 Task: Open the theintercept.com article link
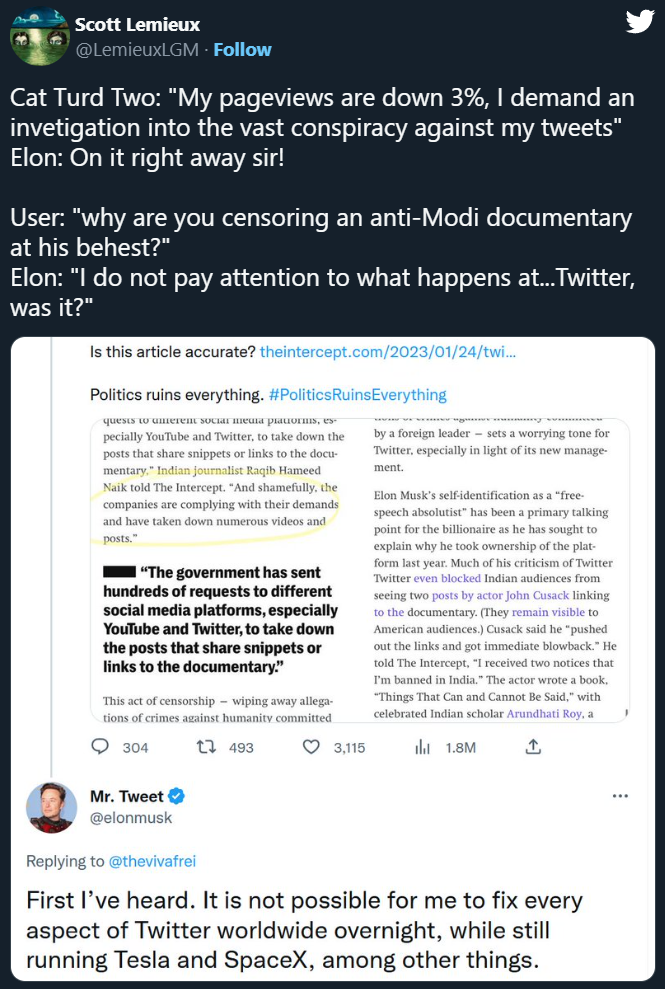[387, 353]
